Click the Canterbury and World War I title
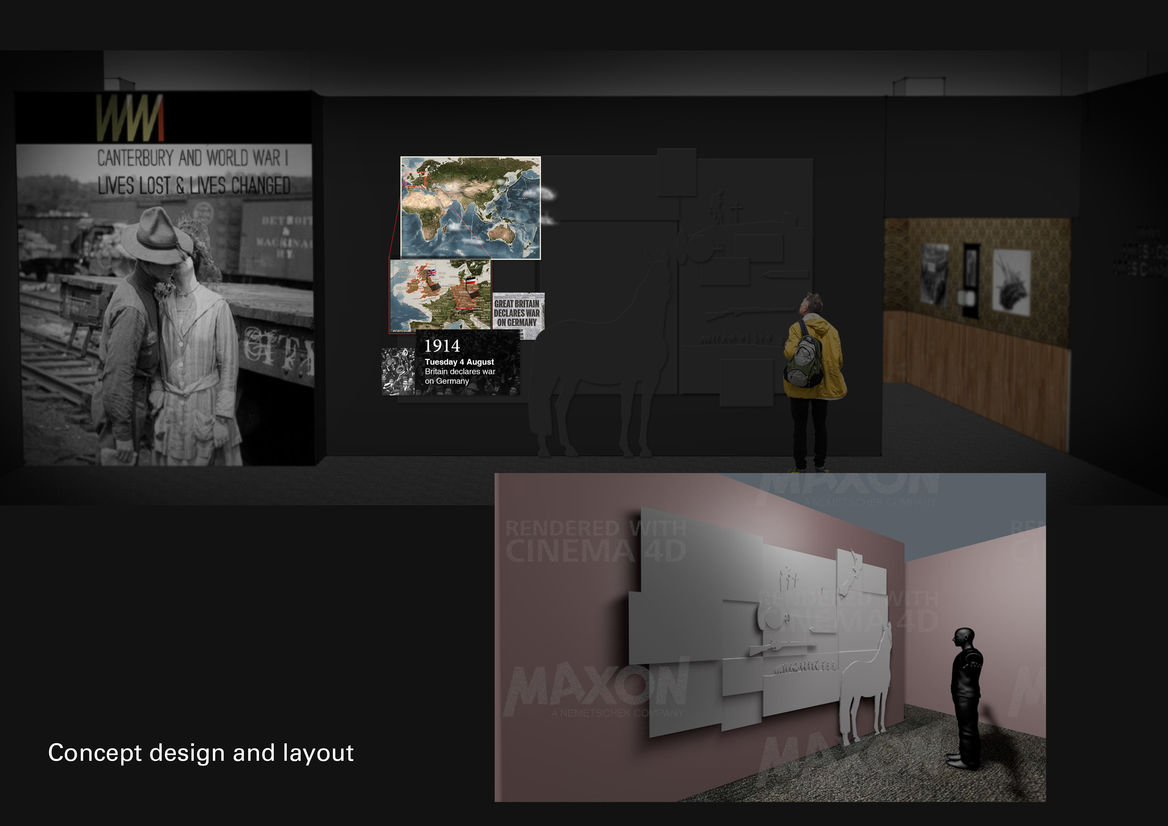This screenshot has height=826, width=1168. tap(191, 158)
